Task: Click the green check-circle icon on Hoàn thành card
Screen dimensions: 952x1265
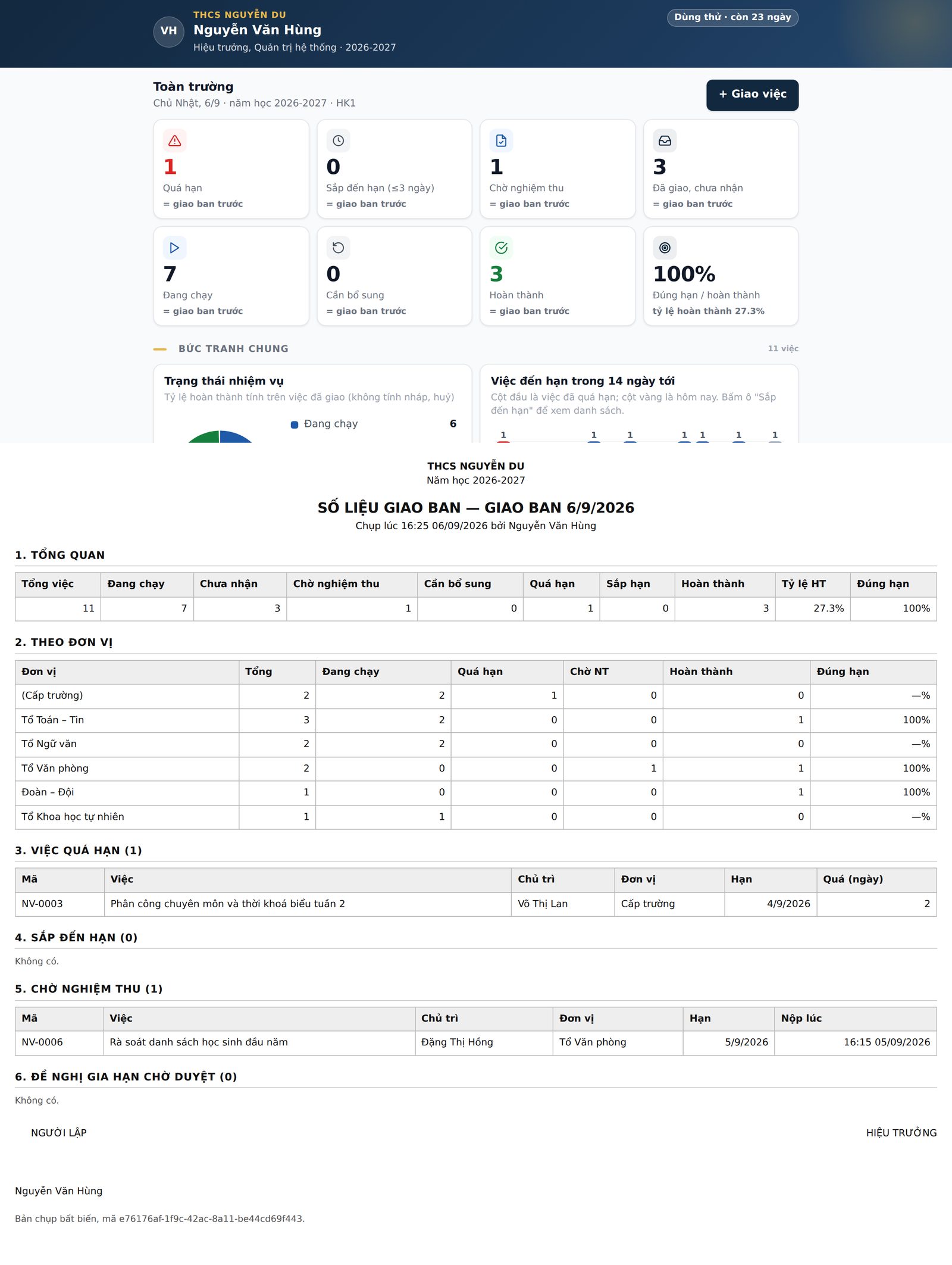Action: (501, 248)
